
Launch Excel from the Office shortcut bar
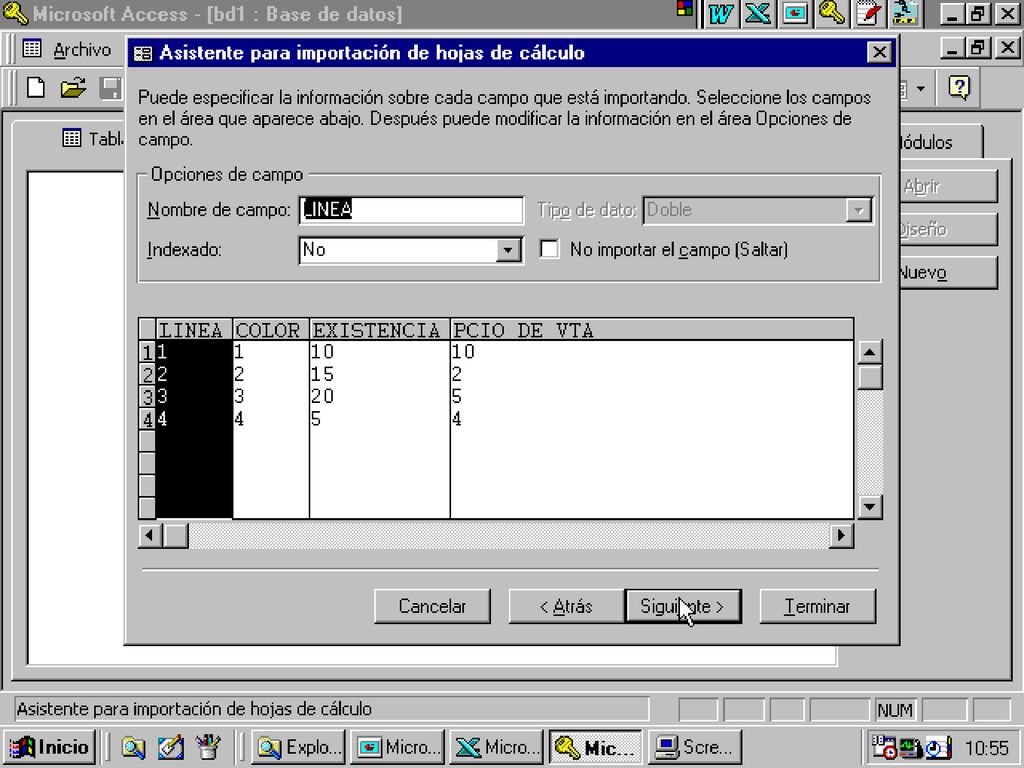tap(758, 13)
